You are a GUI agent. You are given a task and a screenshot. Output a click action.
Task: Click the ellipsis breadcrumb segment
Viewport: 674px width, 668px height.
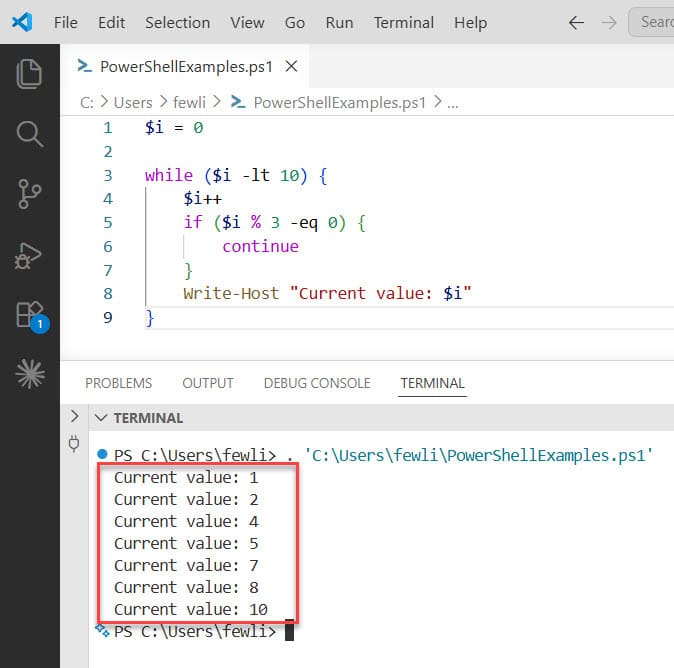[453, 103]
